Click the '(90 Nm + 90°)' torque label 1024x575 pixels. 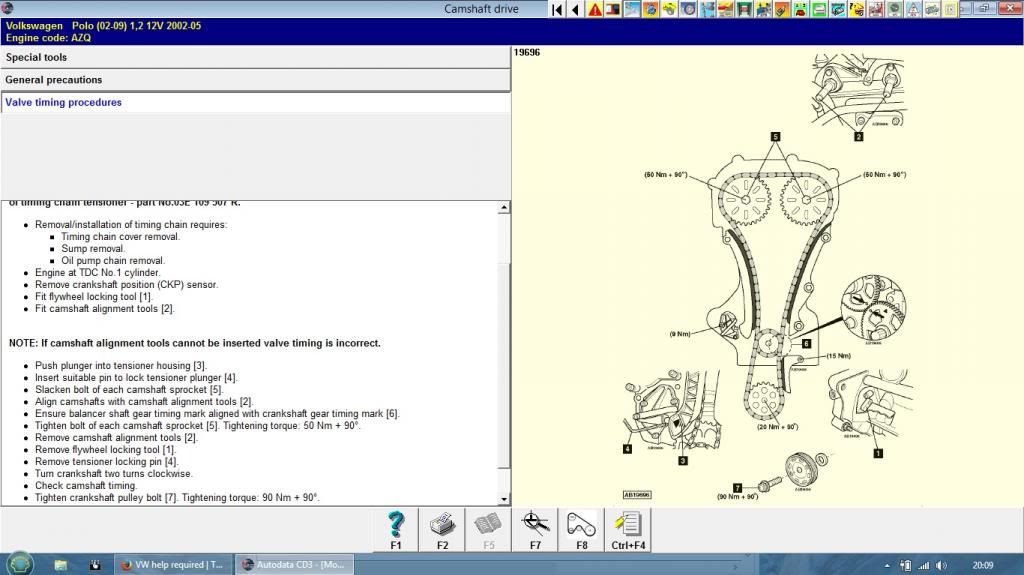[737, 497]
